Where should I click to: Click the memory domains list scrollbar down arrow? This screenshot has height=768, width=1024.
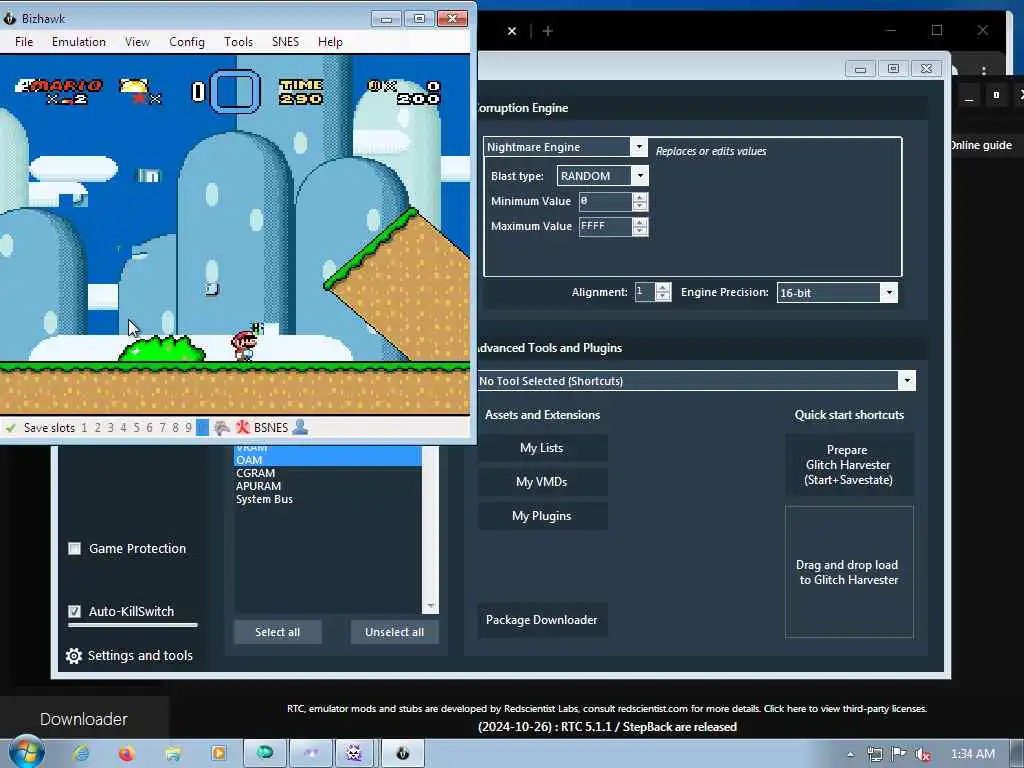tap(430, 607)
